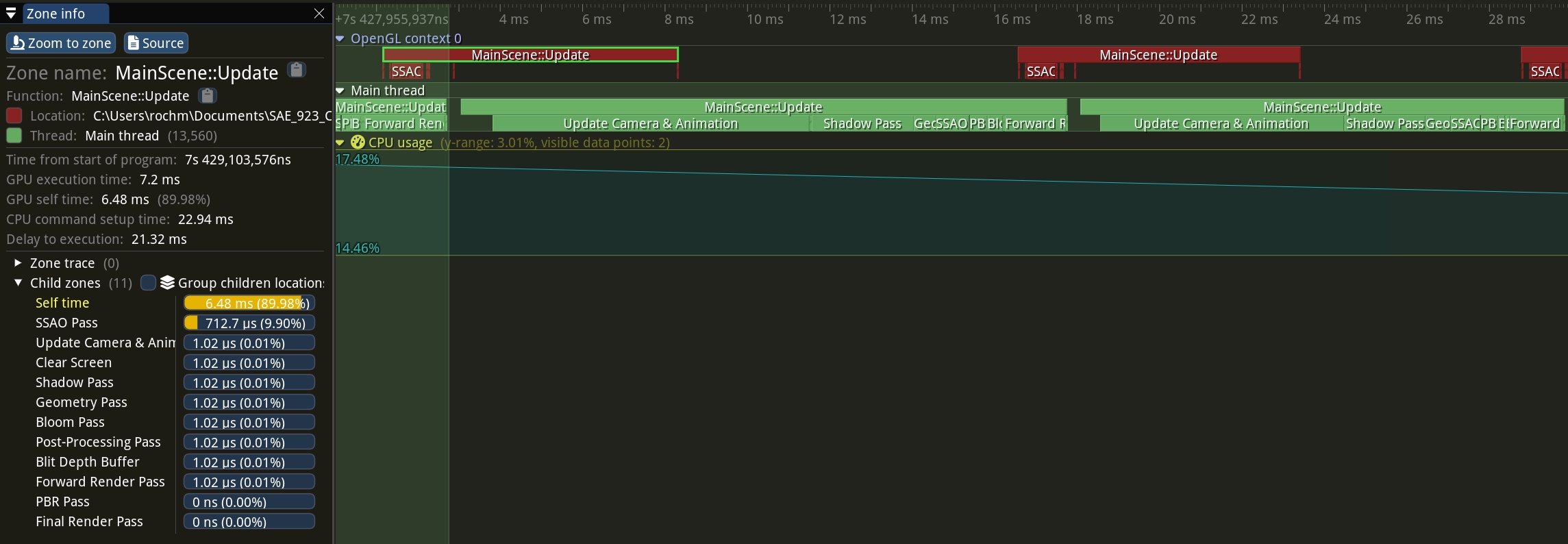
Task: Click the Zone info window dropdown triangle
Action: point(11,14)
